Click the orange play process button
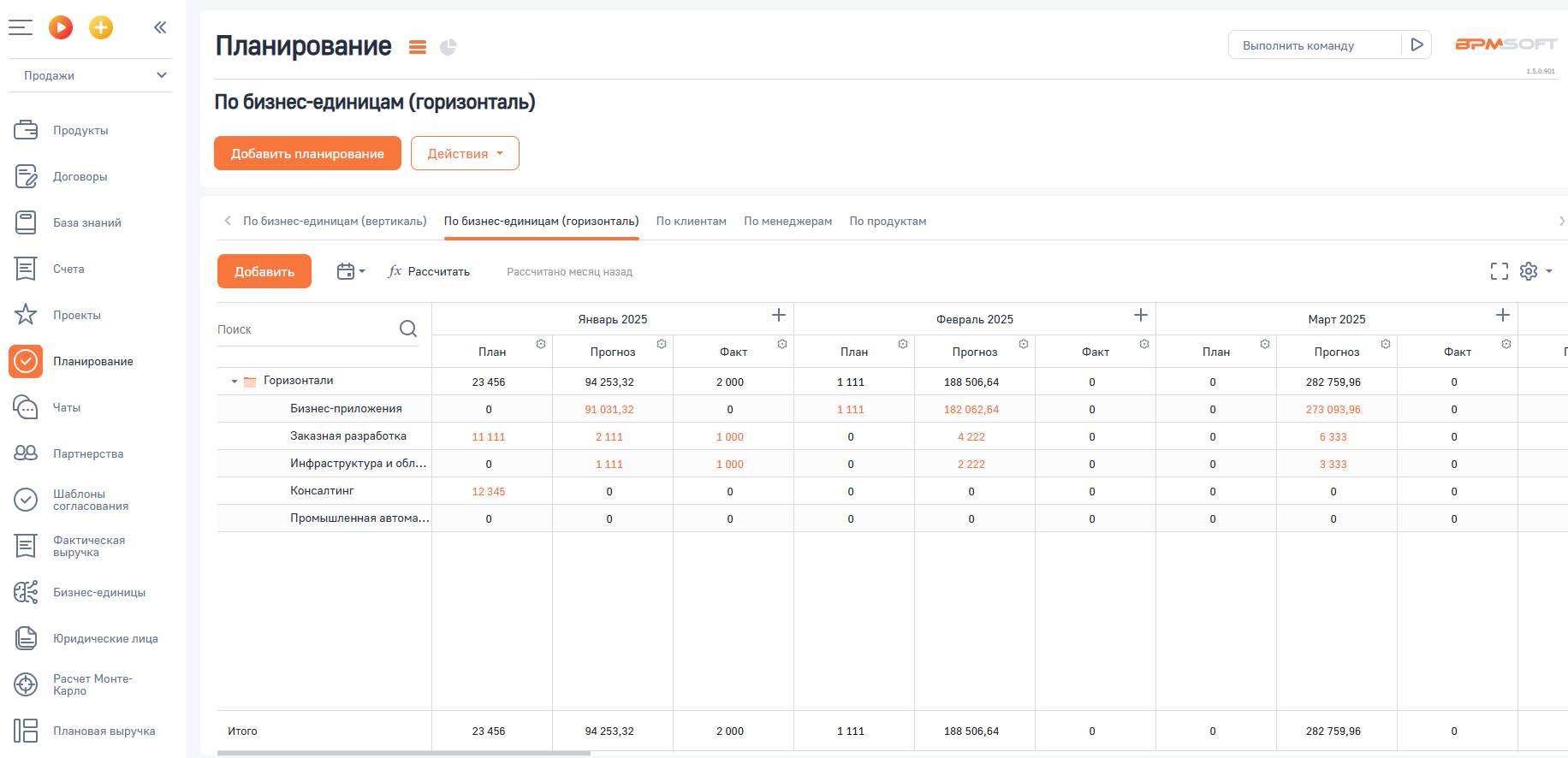 point(61,27)
